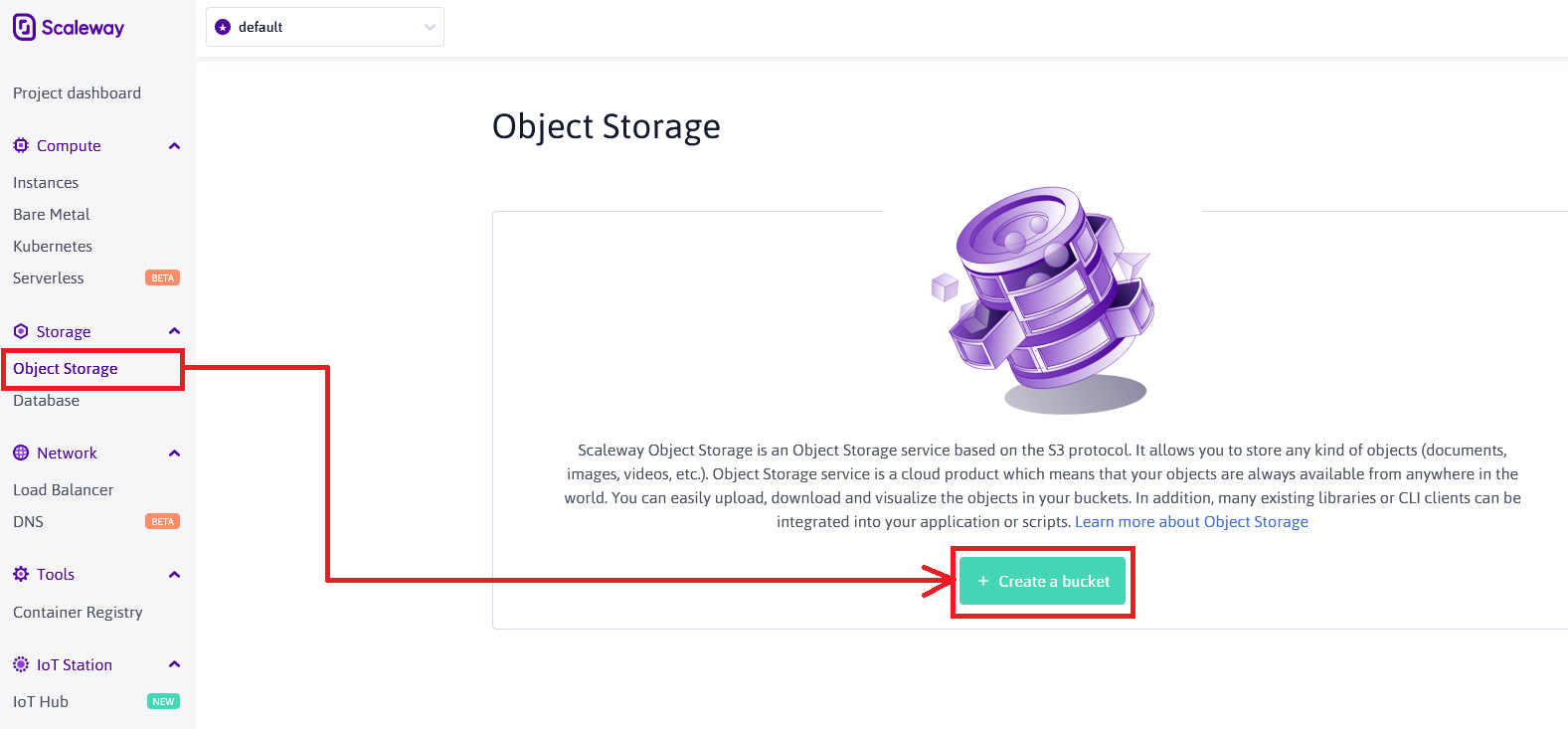This screenshot has height=729, width=1568.
Task: Open Instances in the sidebar
Action: pyautogui.click(x=46, y=183)
